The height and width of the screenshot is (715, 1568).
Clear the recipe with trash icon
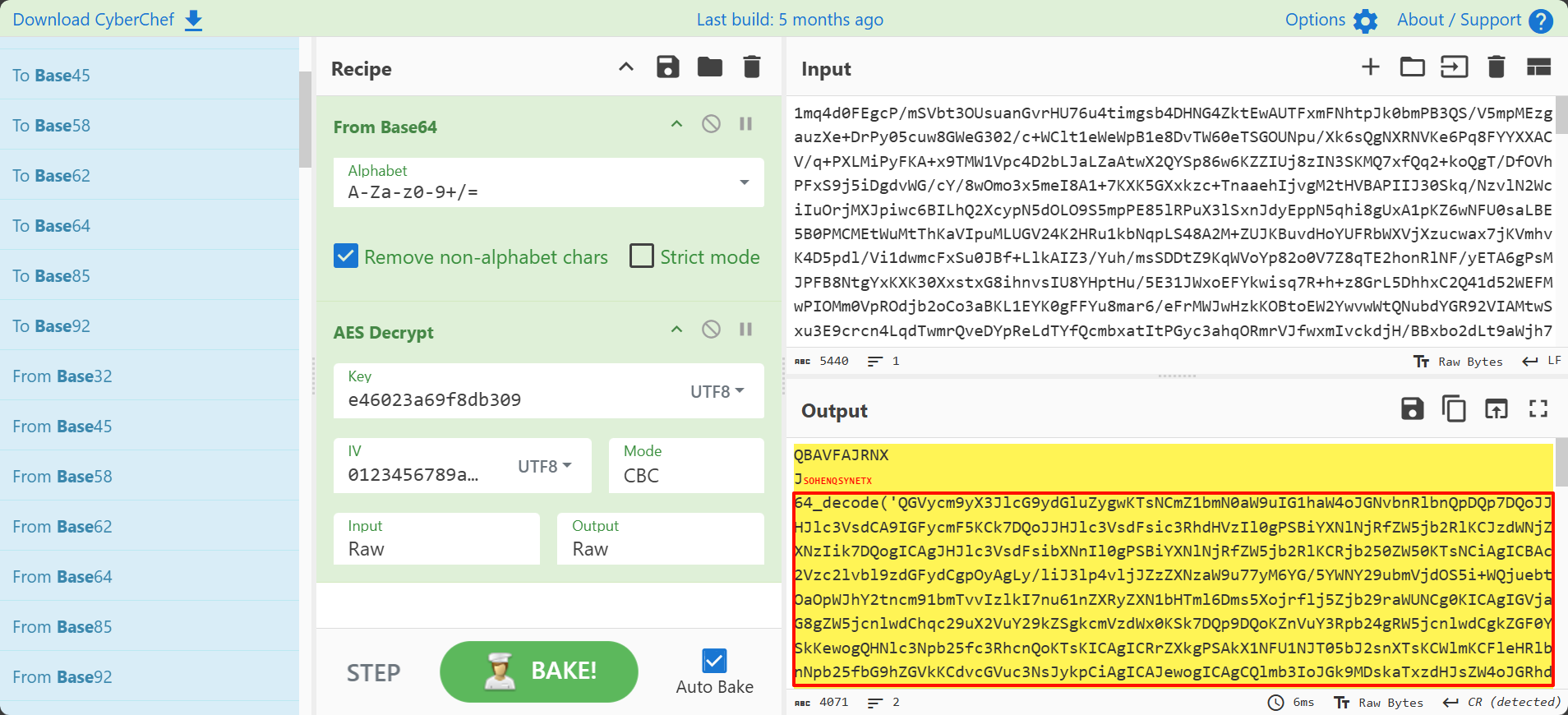coord(751,67)
